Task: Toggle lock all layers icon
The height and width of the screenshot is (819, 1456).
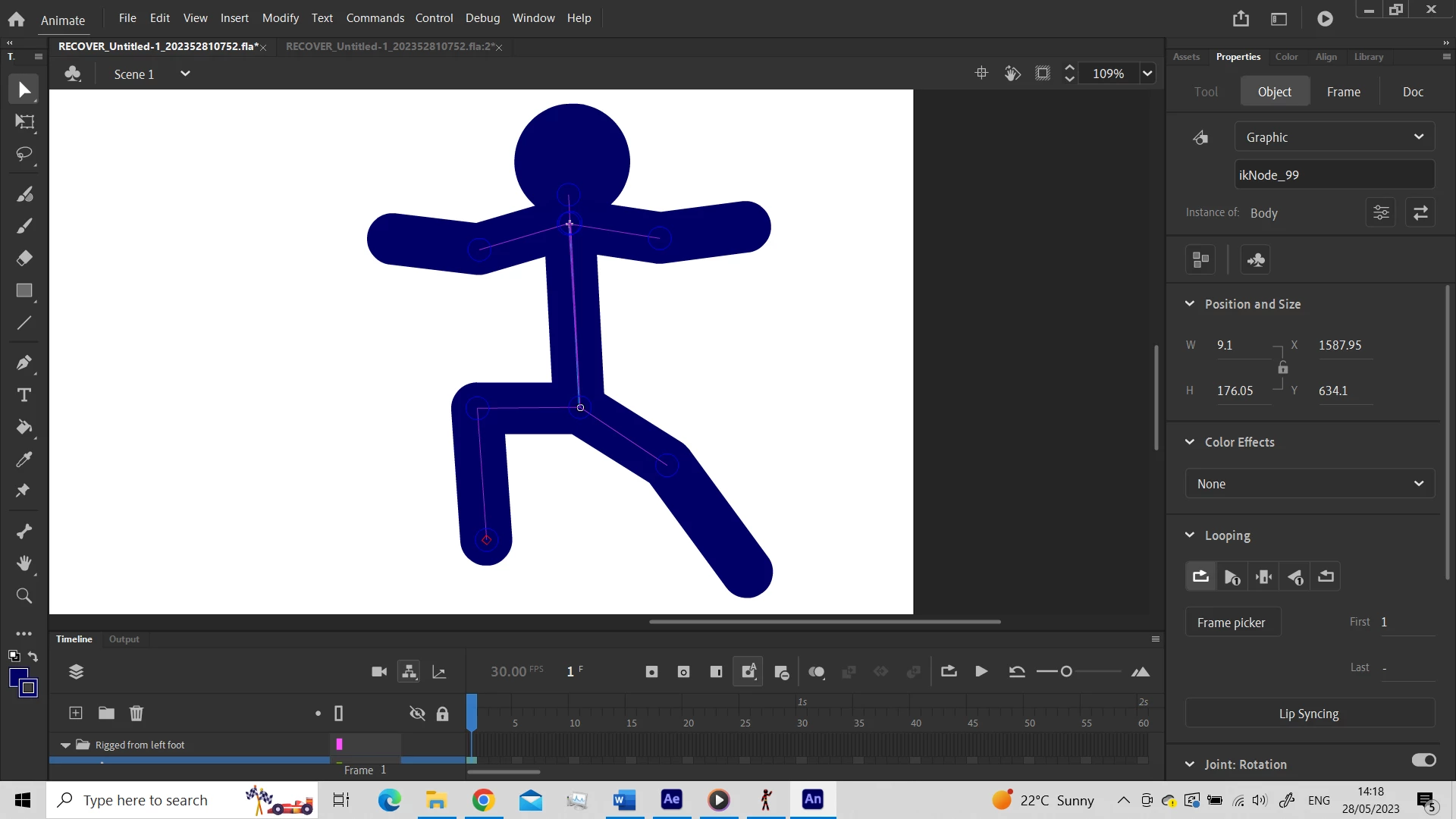Action: (442, 714)
